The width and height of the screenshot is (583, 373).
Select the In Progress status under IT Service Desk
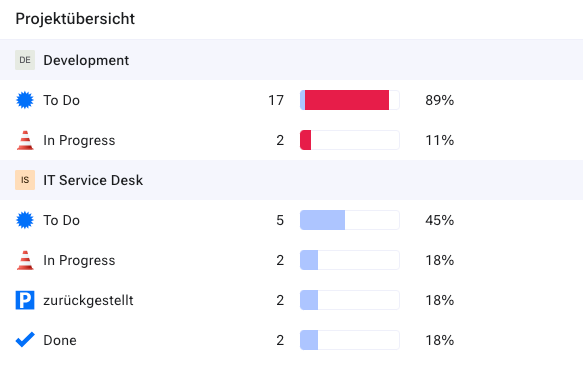tap(79, 260)
